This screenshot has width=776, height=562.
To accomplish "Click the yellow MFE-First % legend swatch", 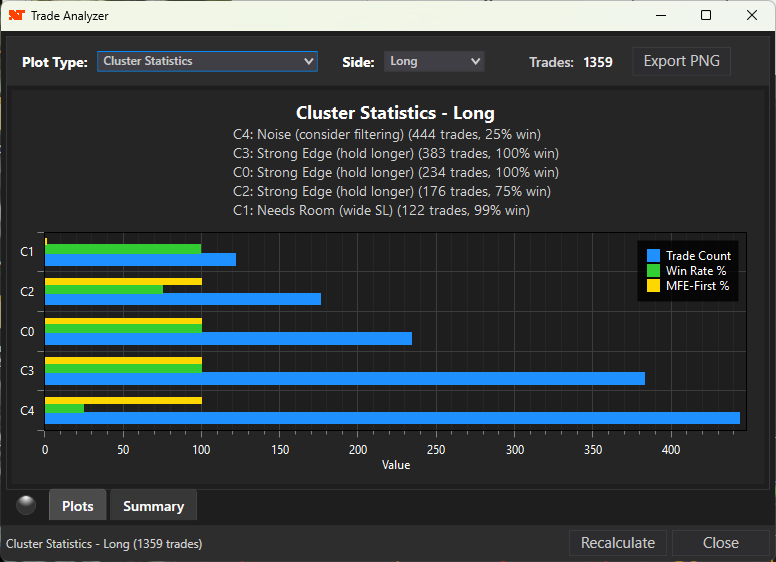I will point(654,286).
